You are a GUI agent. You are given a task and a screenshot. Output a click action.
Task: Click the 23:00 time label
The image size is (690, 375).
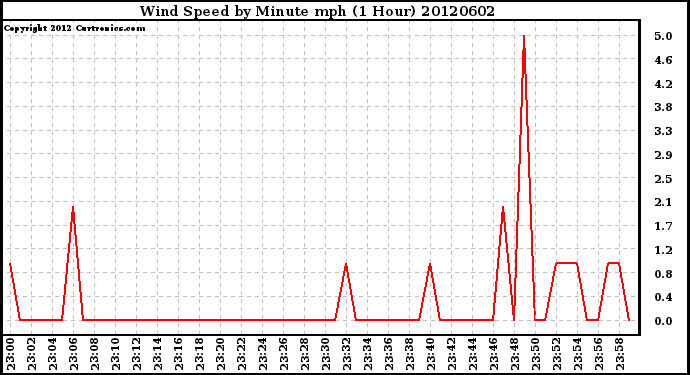pyautogui.click(x=11, y=354)
